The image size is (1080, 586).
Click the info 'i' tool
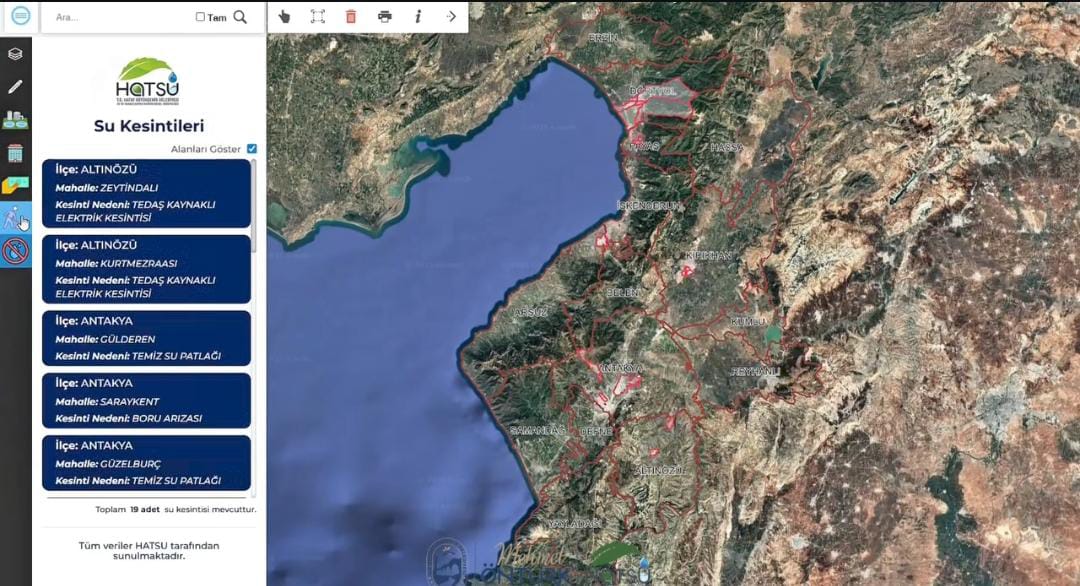(x=418, y=17)
